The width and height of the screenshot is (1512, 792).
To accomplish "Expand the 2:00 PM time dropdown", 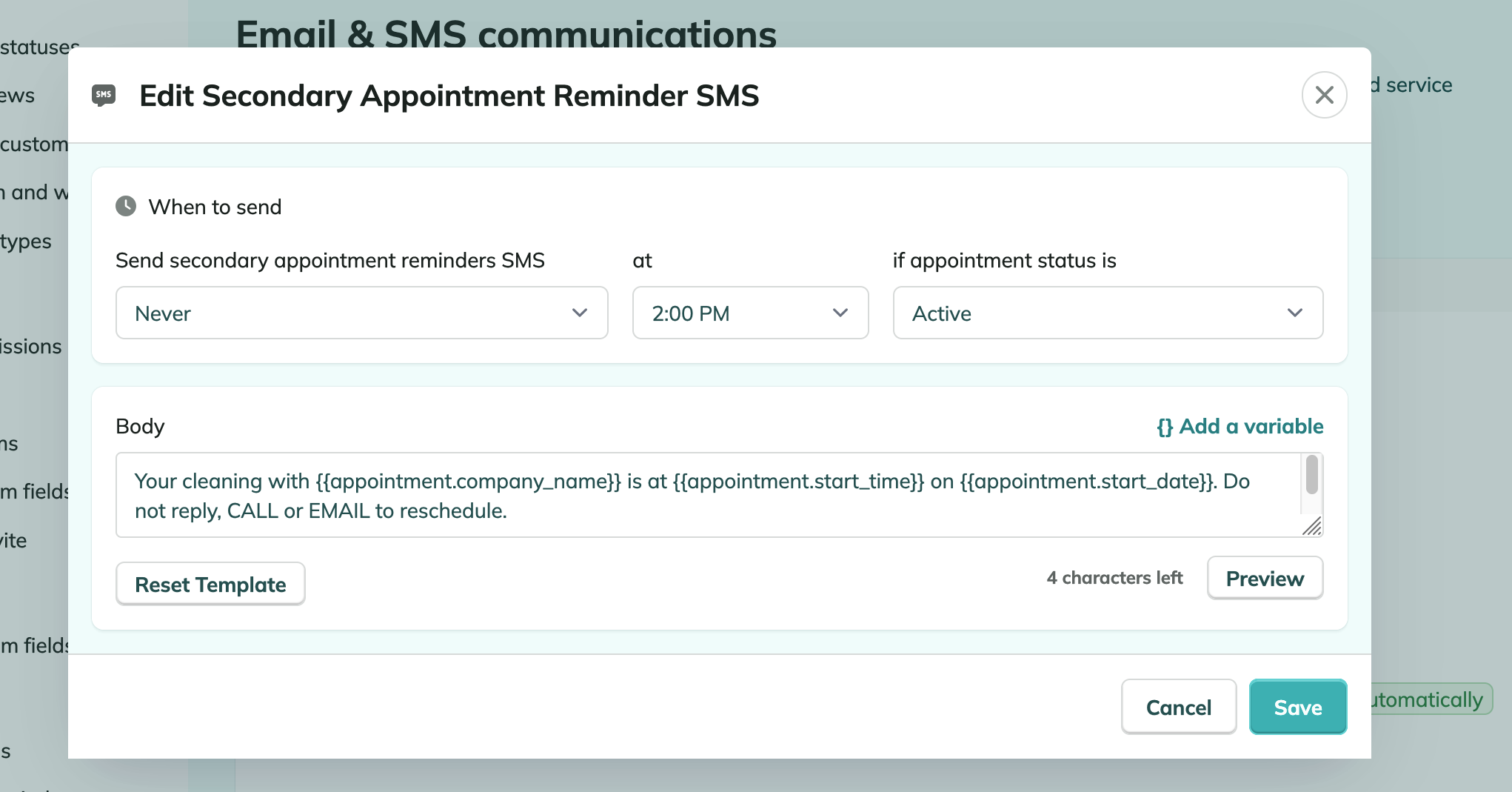I will 750,313.
